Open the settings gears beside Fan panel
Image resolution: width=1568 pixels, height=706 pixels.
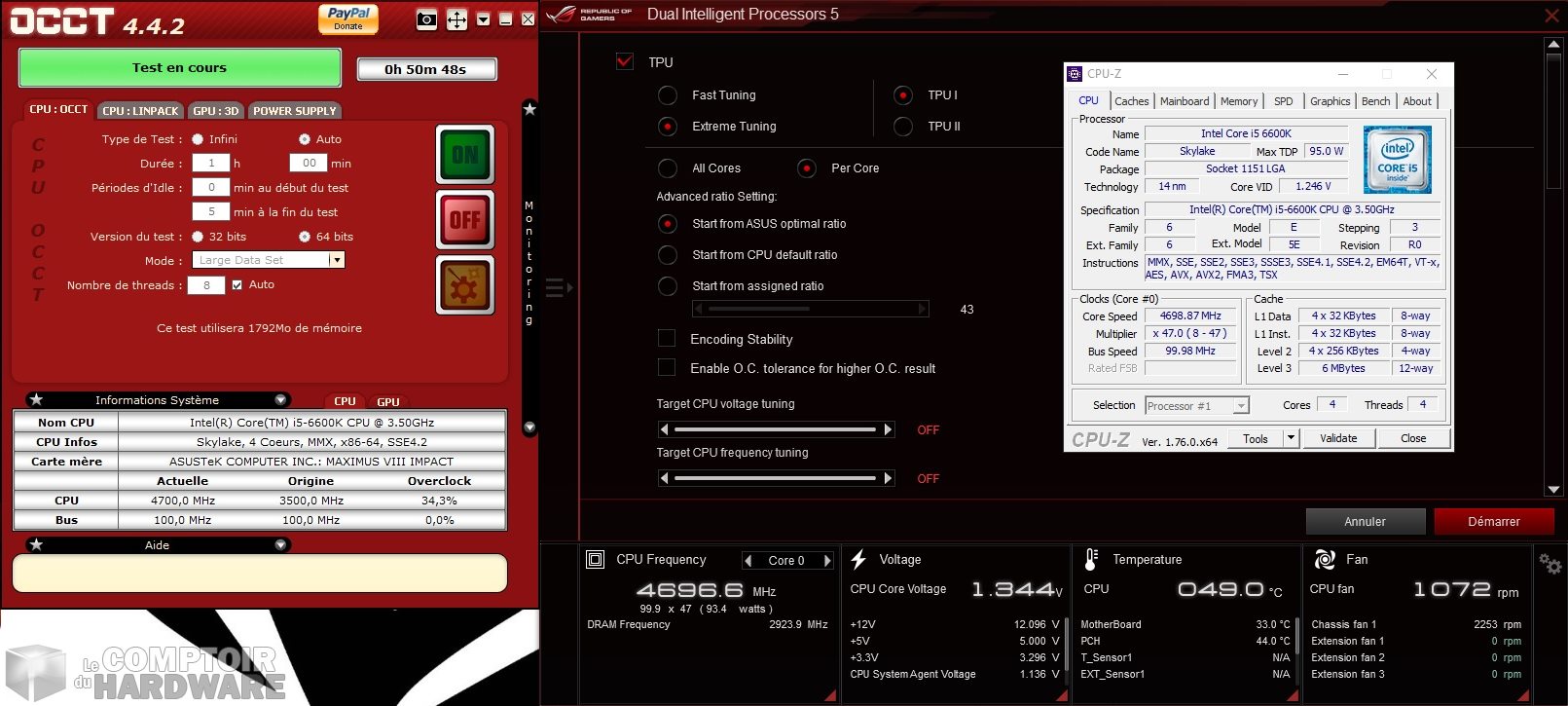pyautogui.click(x=1550, y=563)
